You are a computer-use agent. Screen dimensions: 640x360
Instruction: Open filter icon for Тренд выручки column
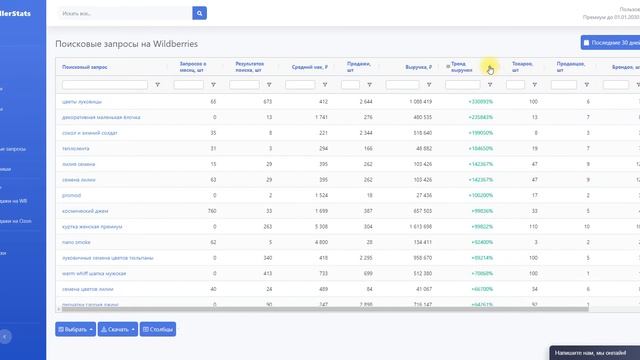(490, 84)
